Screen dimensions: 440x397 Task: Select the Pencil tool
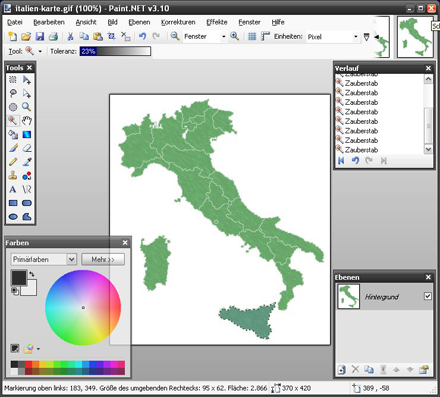pos(13,162)
